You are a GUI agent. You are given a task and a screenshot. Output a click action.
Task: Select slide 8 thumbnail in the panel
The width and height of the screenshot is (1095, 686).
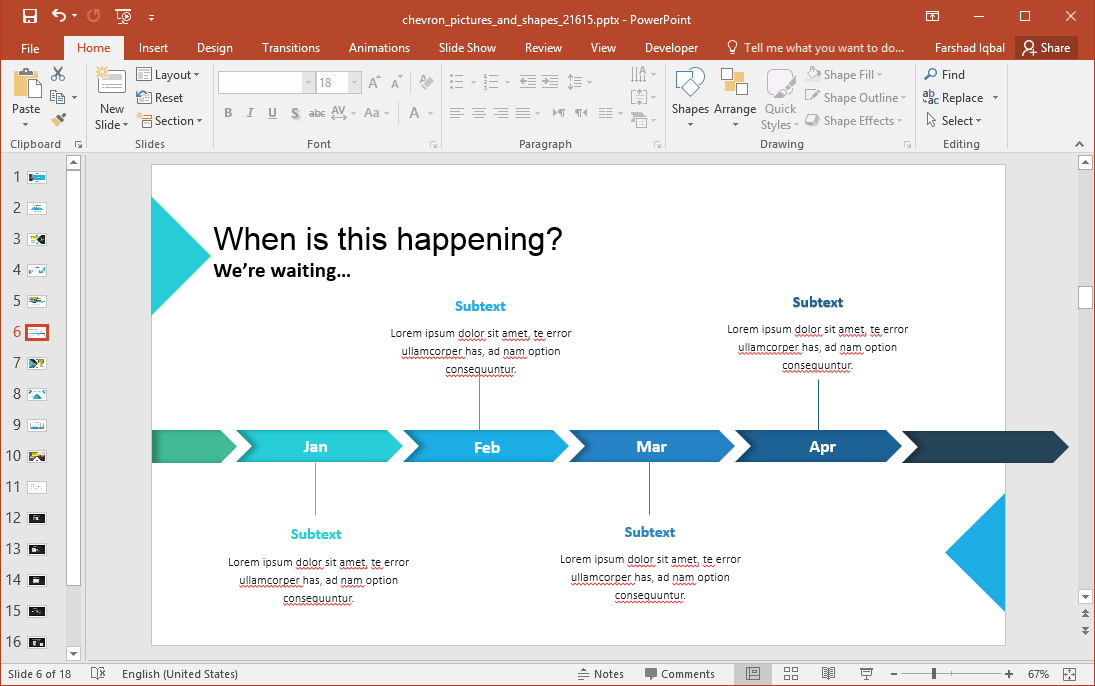[37, 394]
